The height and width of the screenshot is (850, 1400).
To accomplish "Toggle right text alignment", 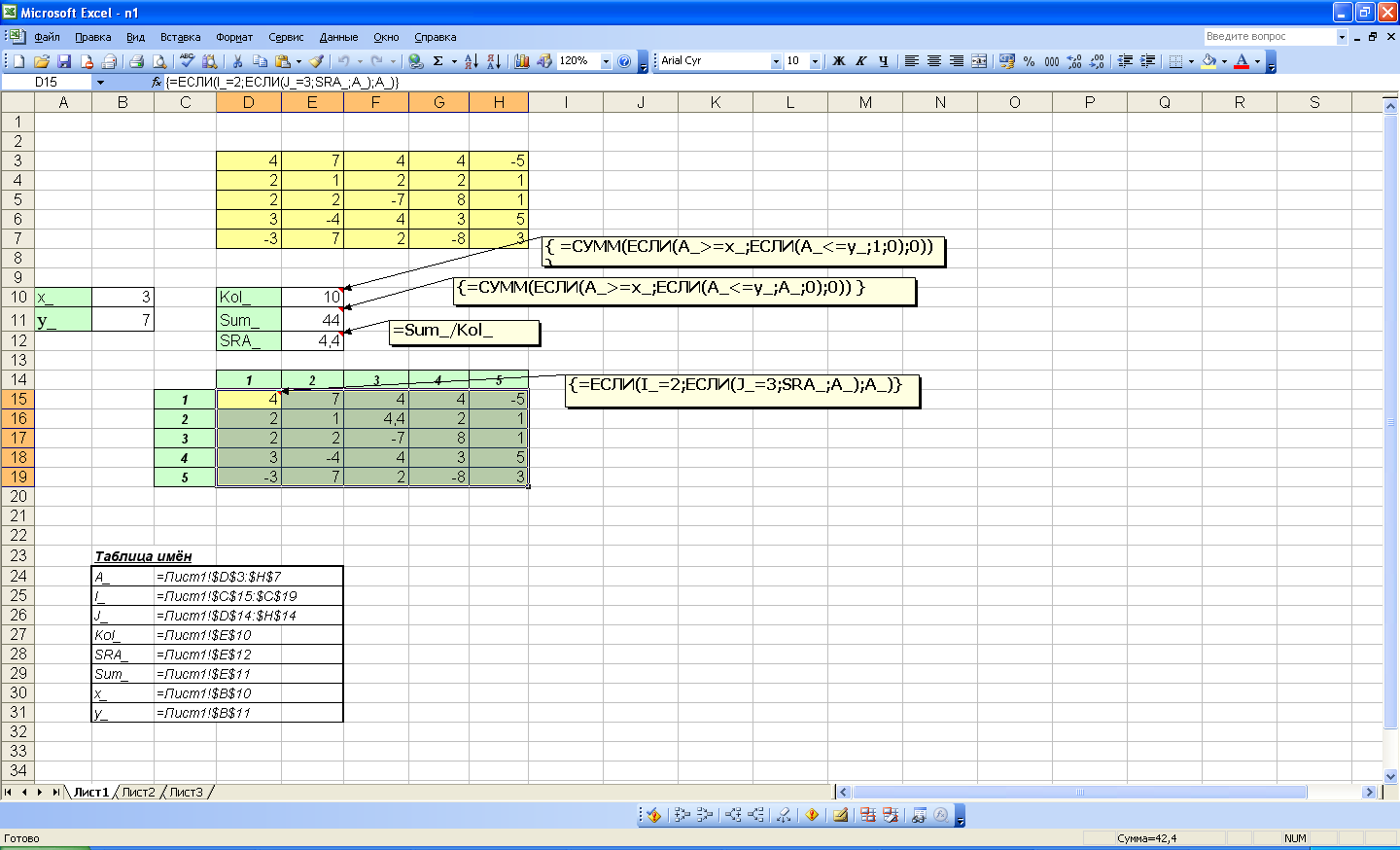I will coord(957,61).
